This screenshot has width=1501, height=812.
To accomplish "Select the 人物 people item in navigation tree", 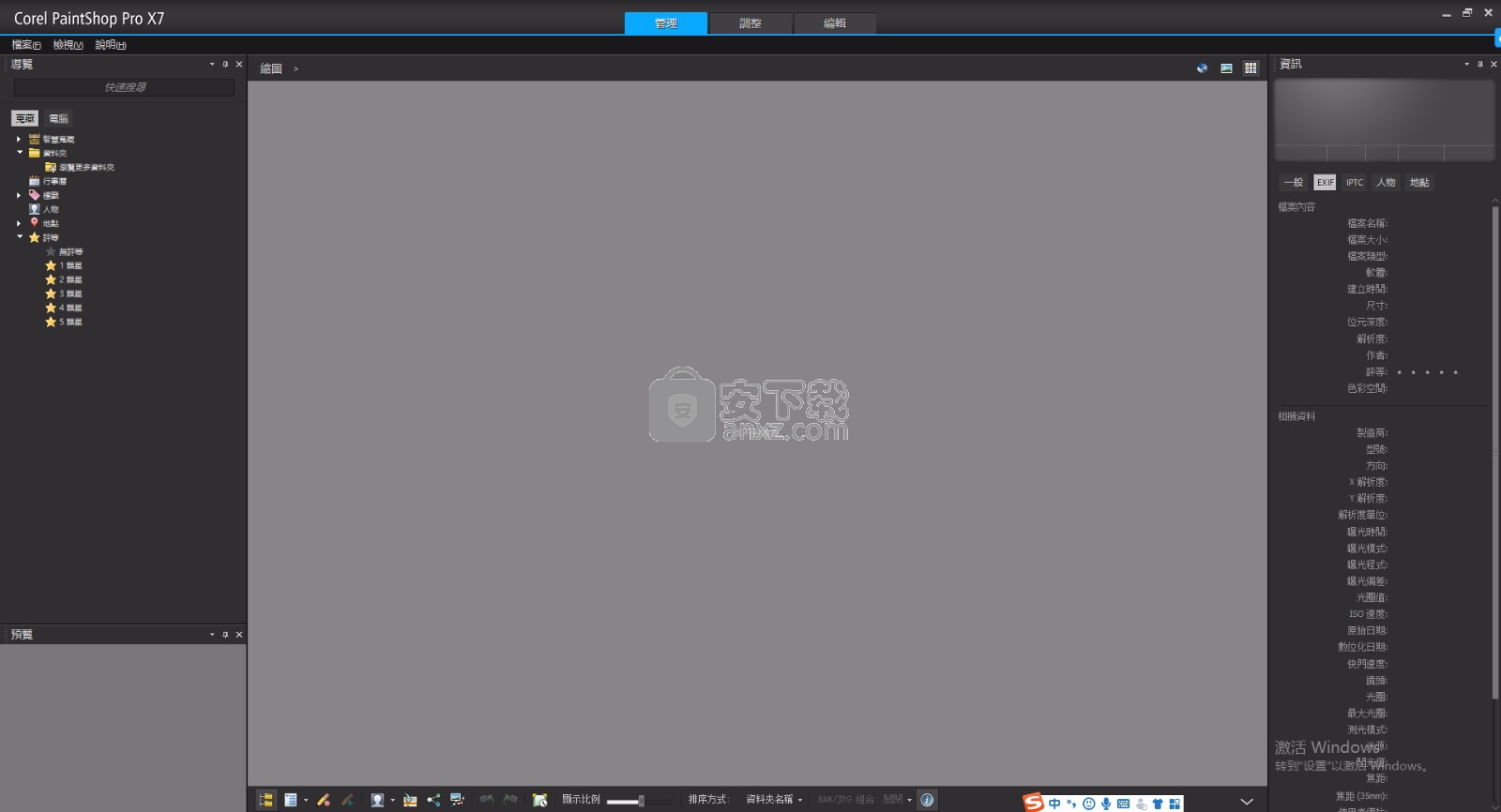I will 51,210.
